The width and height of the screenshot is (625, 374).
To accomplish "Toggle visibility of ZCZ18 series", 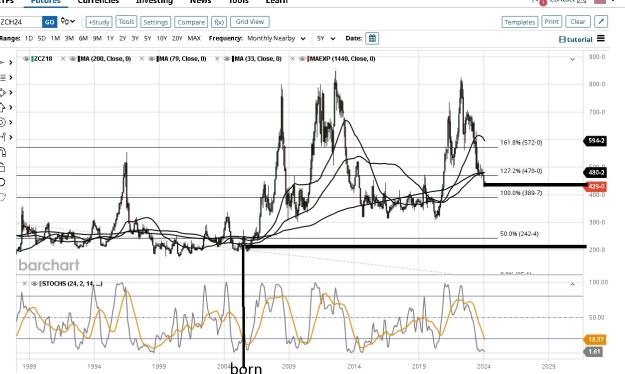I will (x=26, y=59).
